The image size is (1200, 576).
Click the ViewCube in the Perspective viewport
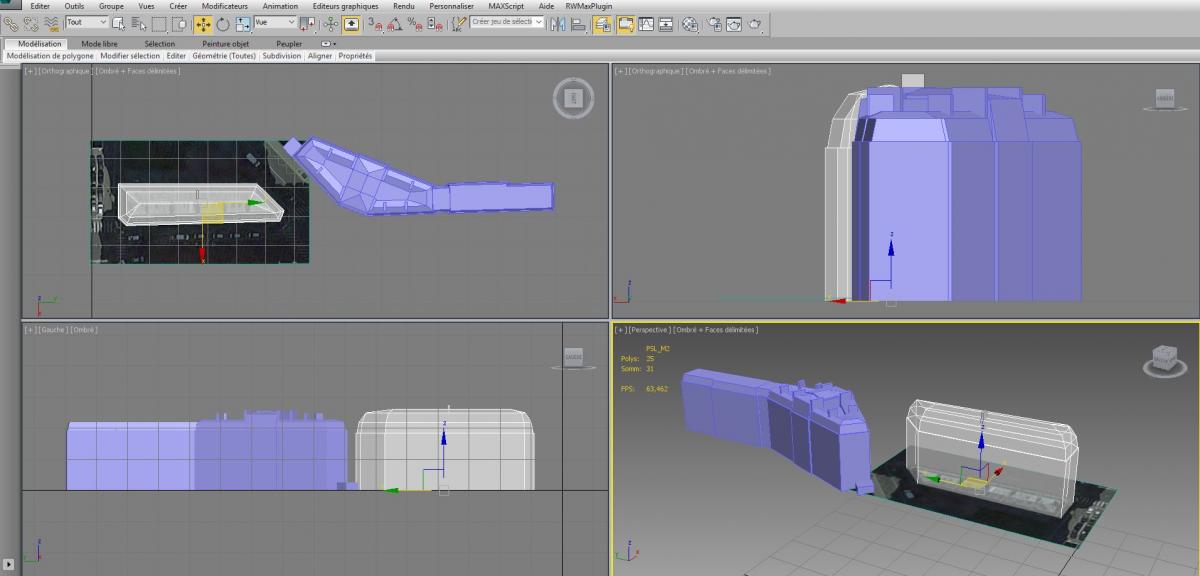[1165, 356]
